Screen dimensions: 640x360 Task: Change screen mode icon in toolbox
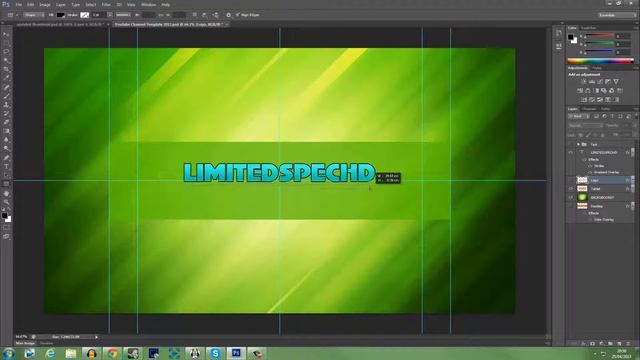(6, 236)
